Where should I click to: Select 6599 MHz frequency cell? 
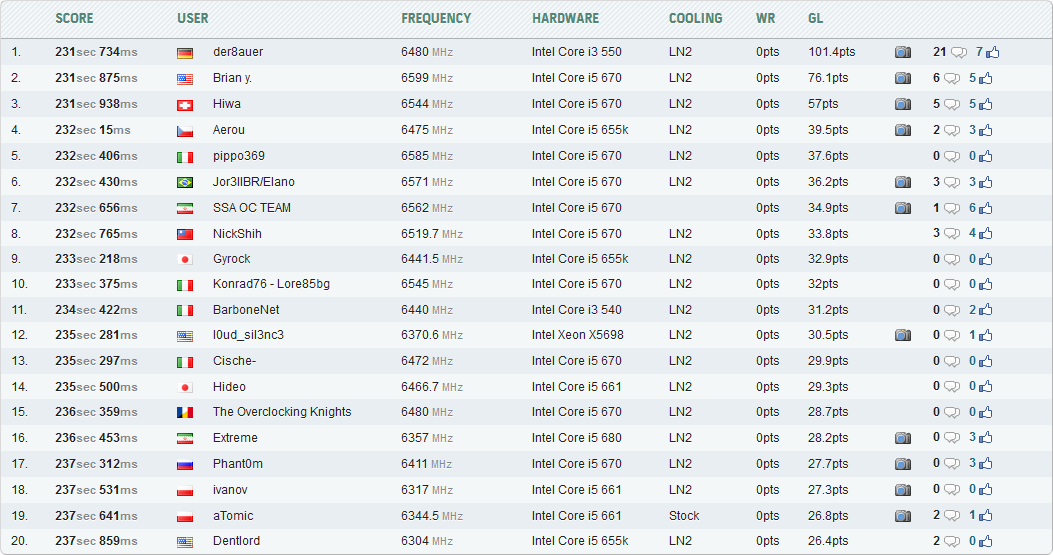pyautogui.click(x=427, y=78)
